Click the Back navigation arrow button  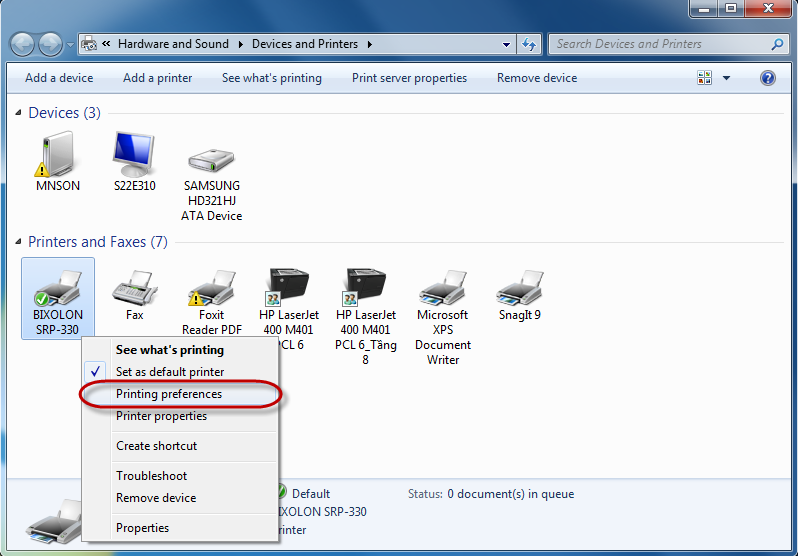coord(23,44)
